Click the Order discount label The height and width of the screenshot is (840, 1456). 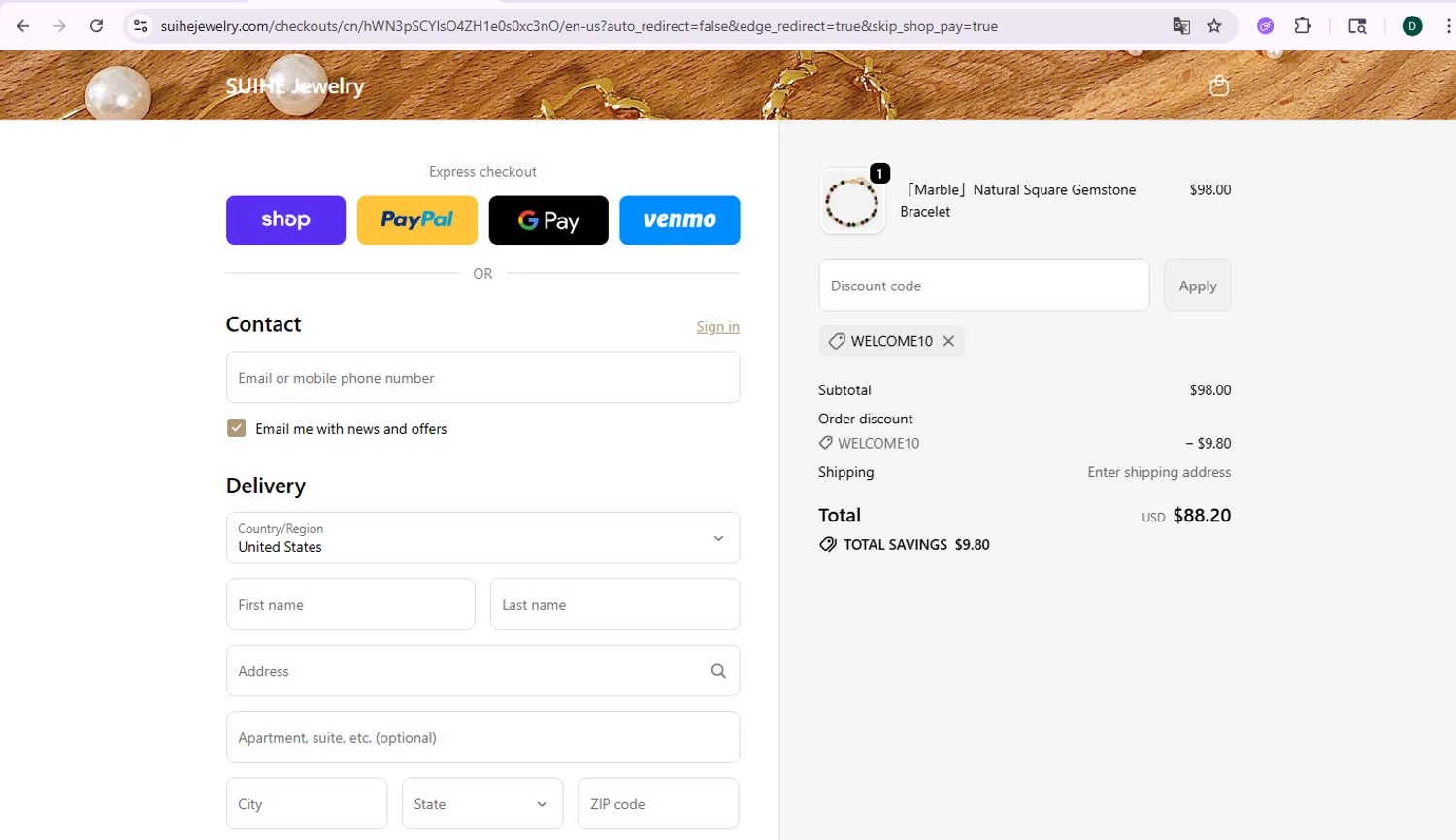[866, 419]
